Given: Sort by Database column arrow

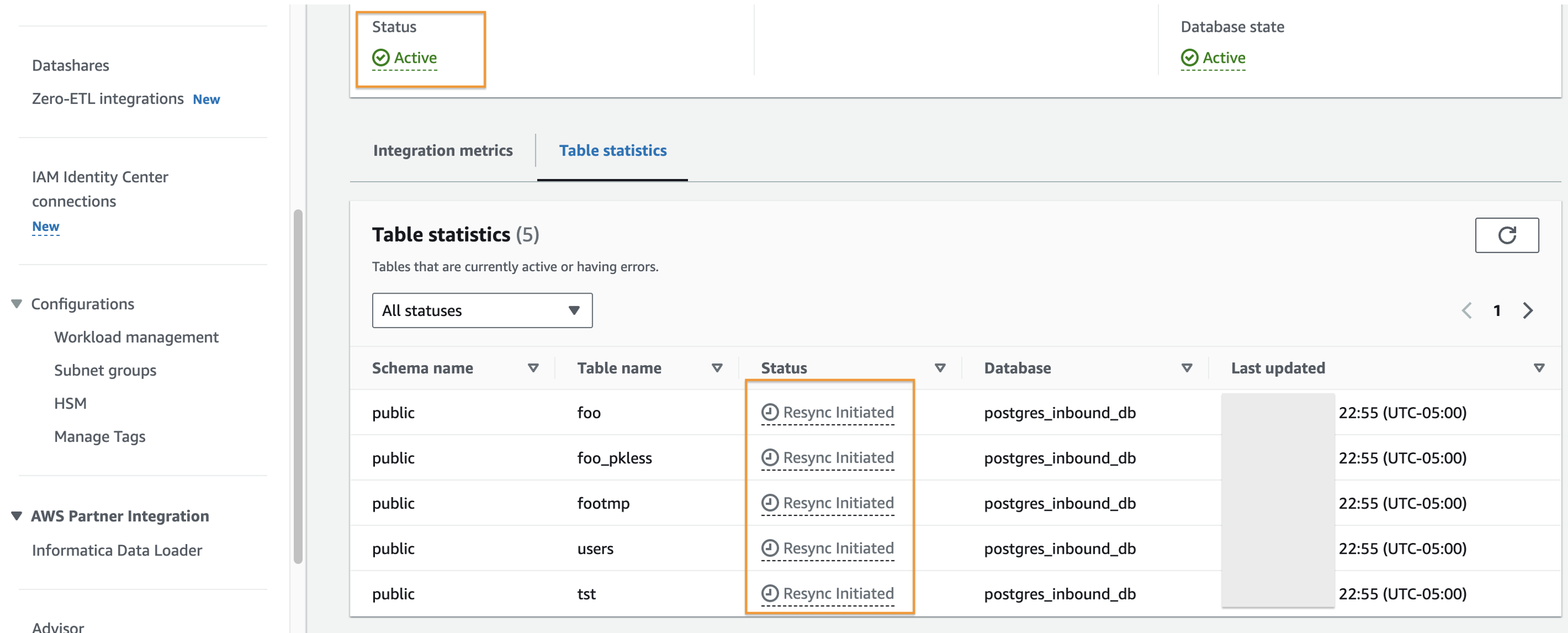Looking at the screenshot, I should [1186, 368].
